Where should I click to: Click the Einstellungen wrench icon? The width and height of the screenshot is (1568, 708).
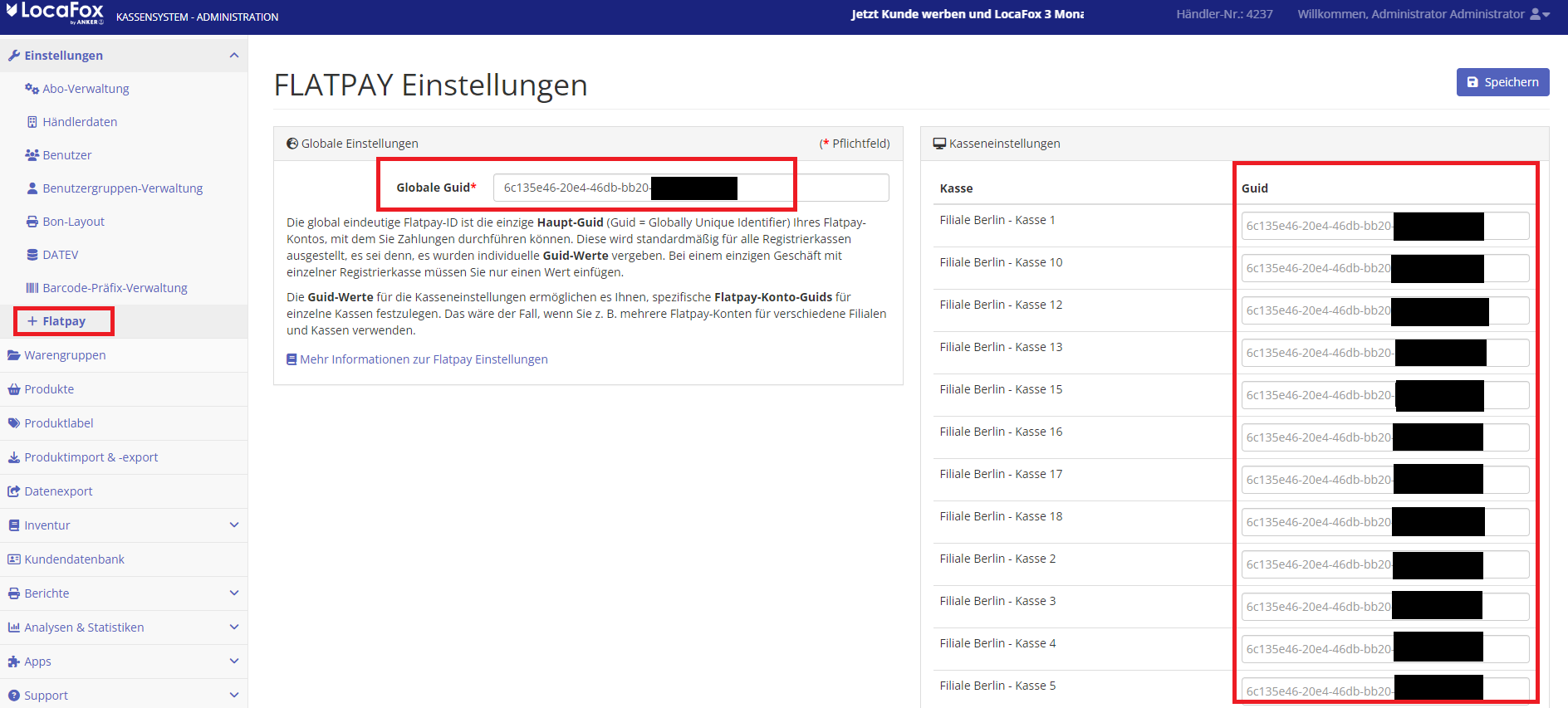[14, 56]
